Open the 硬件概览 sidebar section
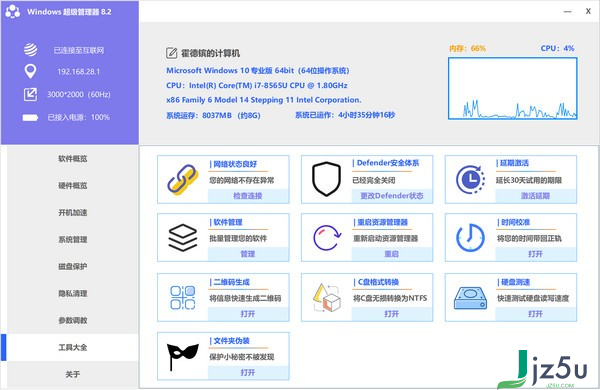Screen dimensions: 600x390 tap(73, 186)
